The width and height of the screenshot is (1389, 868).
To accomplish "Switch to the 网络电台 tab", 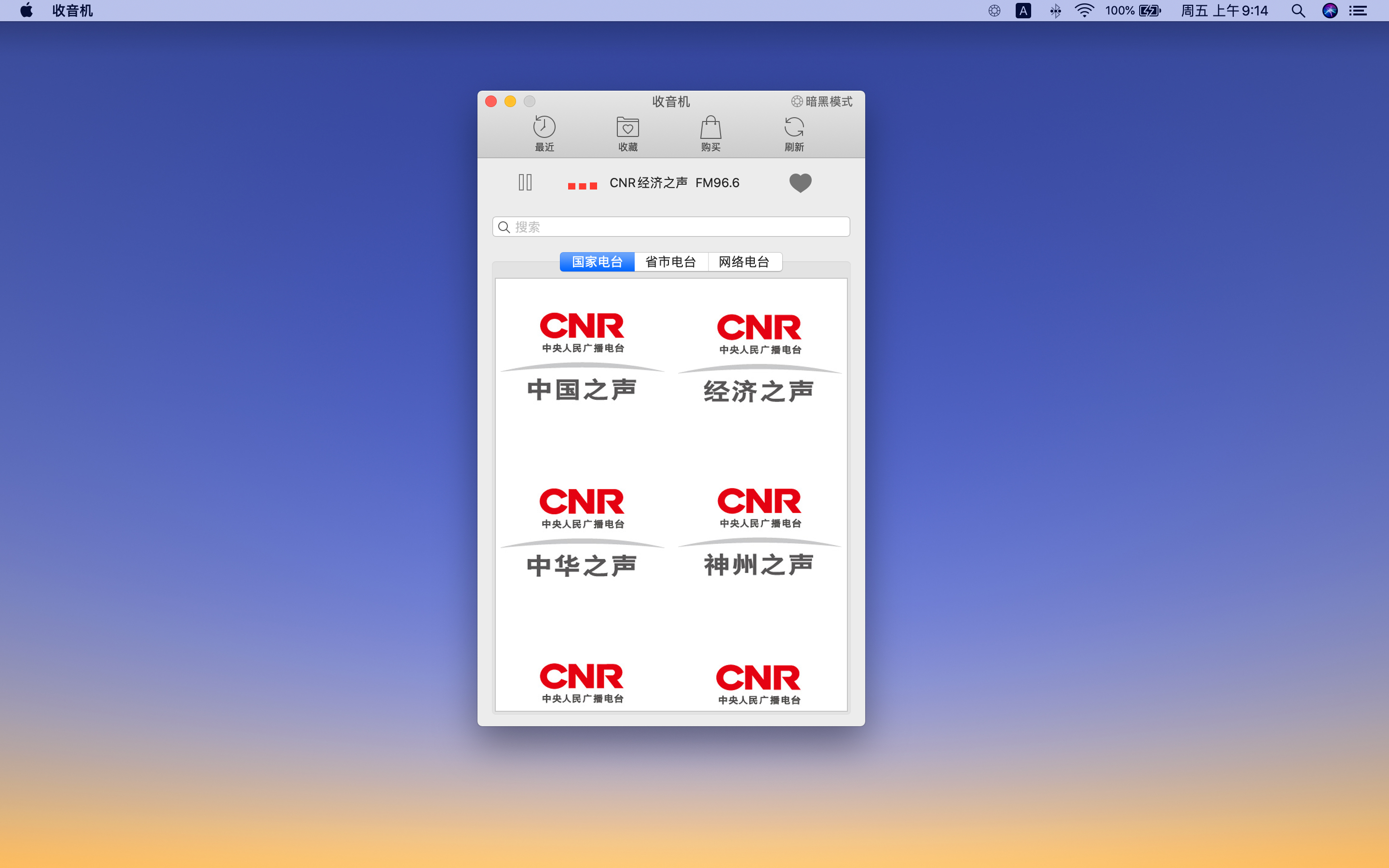I will pos(745,262).
